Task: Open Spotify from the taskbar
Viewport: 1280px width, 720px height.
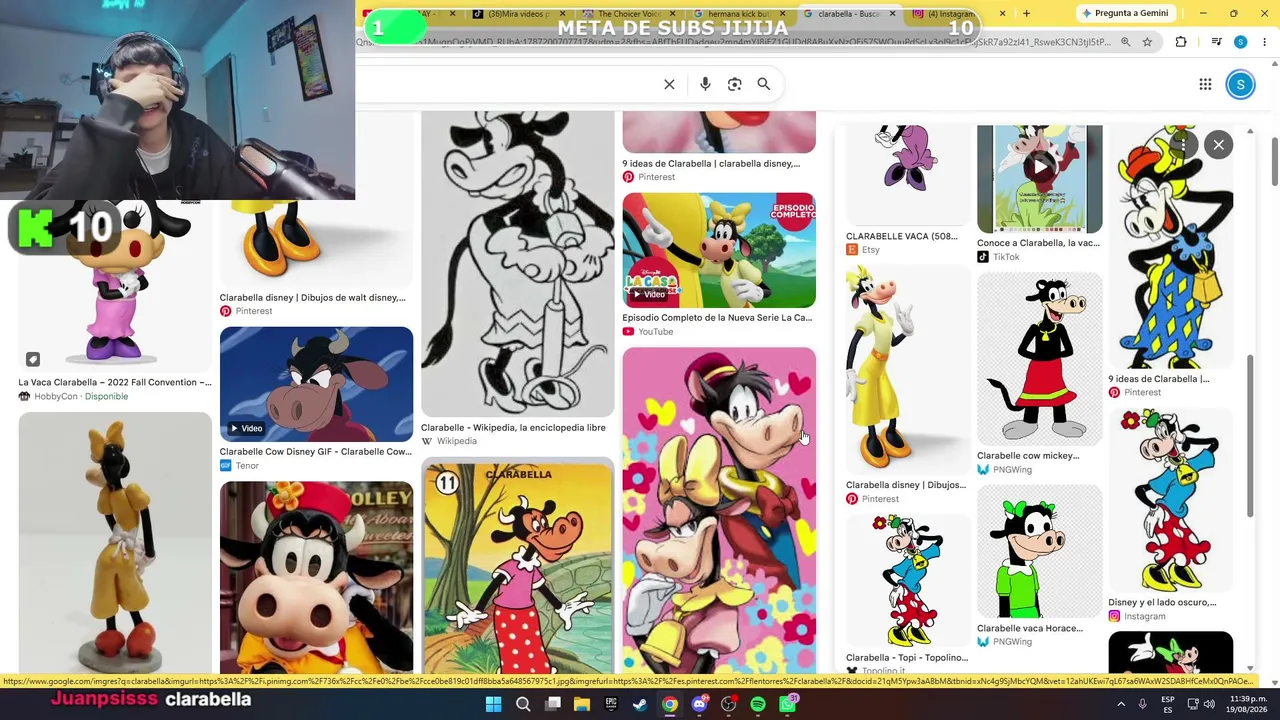Action: coord(758,705)
